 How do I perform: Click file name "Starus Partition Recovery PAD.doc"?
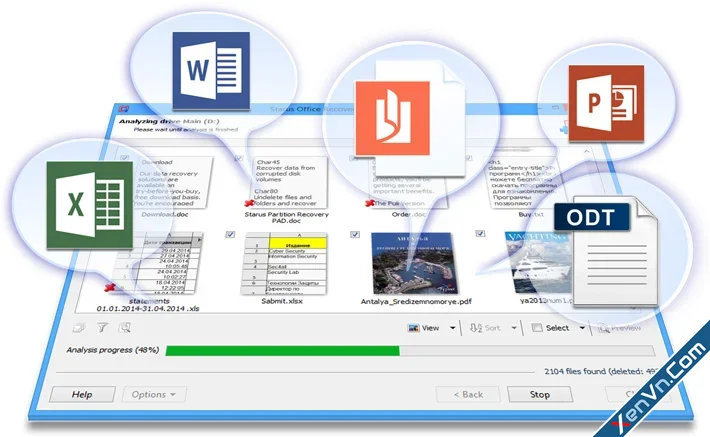pyautogui.click(x=287, y=217)
